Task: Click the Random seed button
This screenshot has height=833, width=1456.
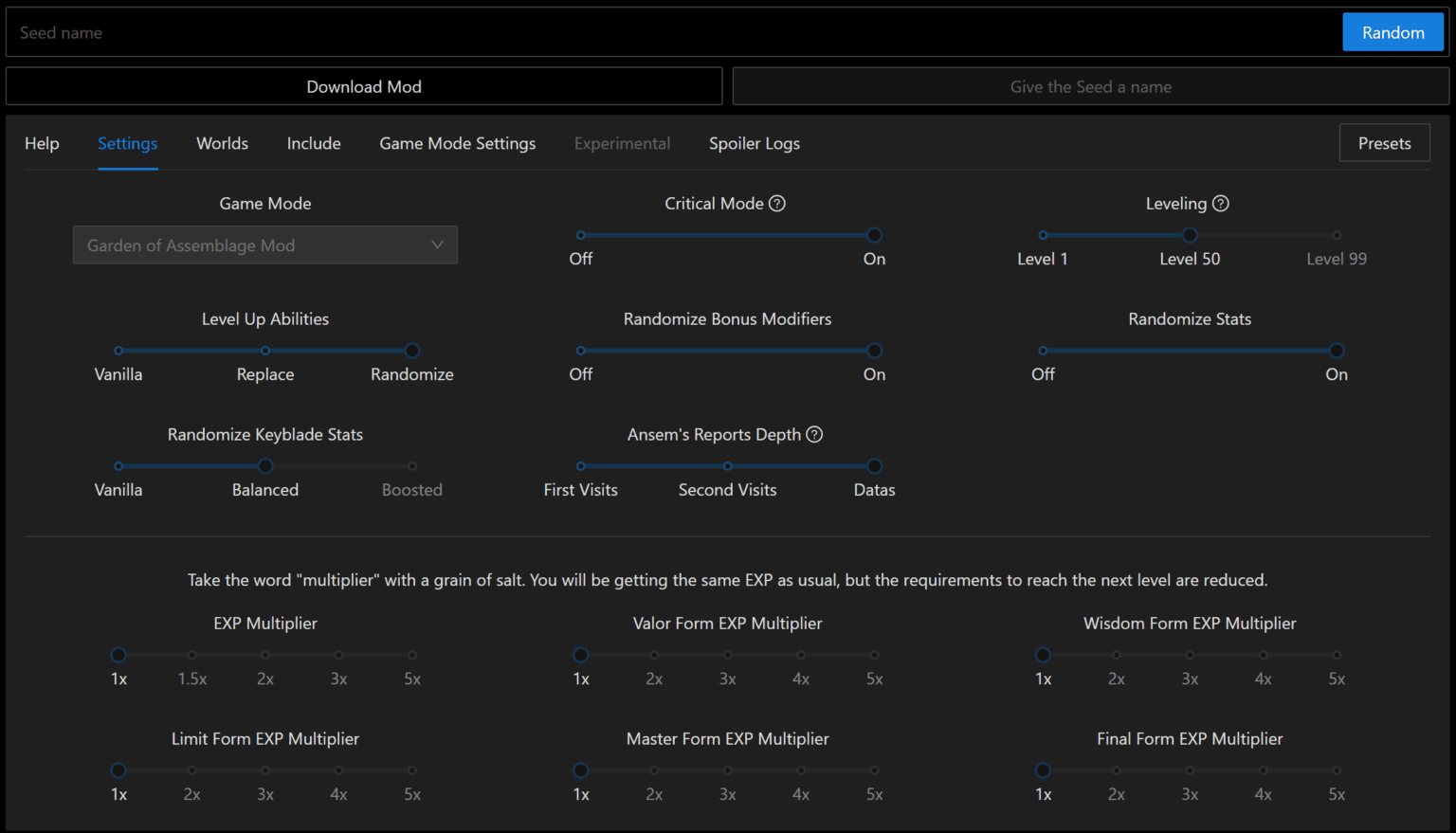Action: click(1392, 33)
